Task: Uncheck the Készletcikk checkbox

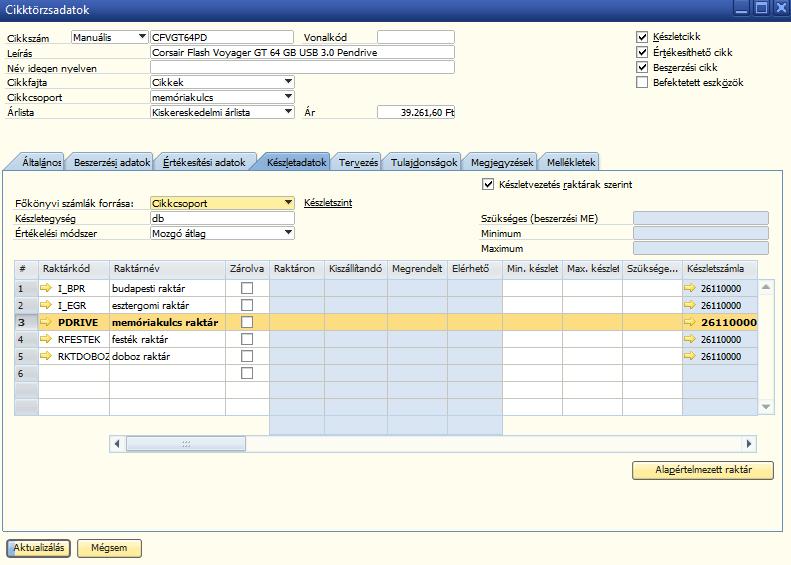Action: [x=642, y=37]
